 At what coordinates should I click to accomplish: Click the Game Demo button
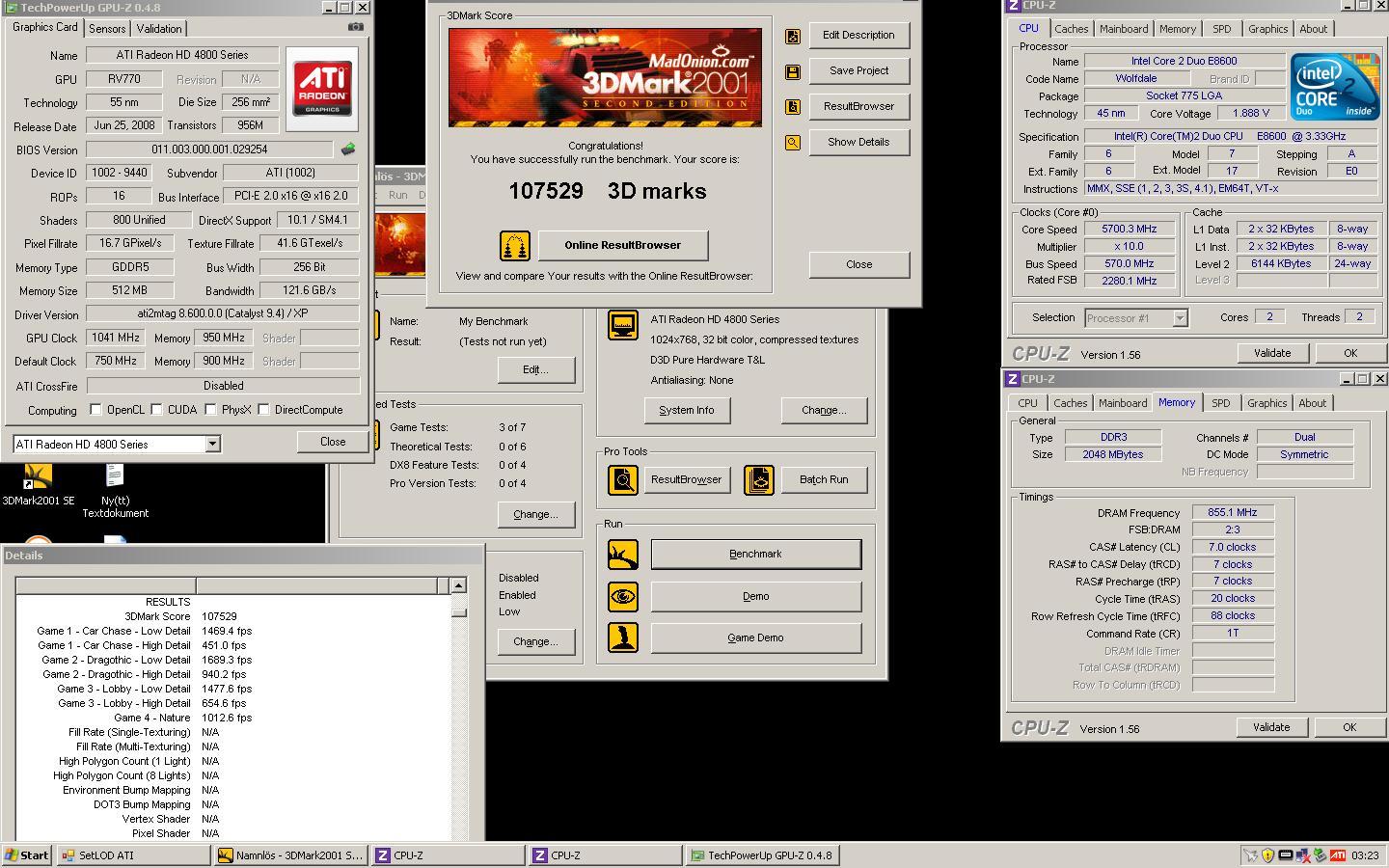coord(756,637)
